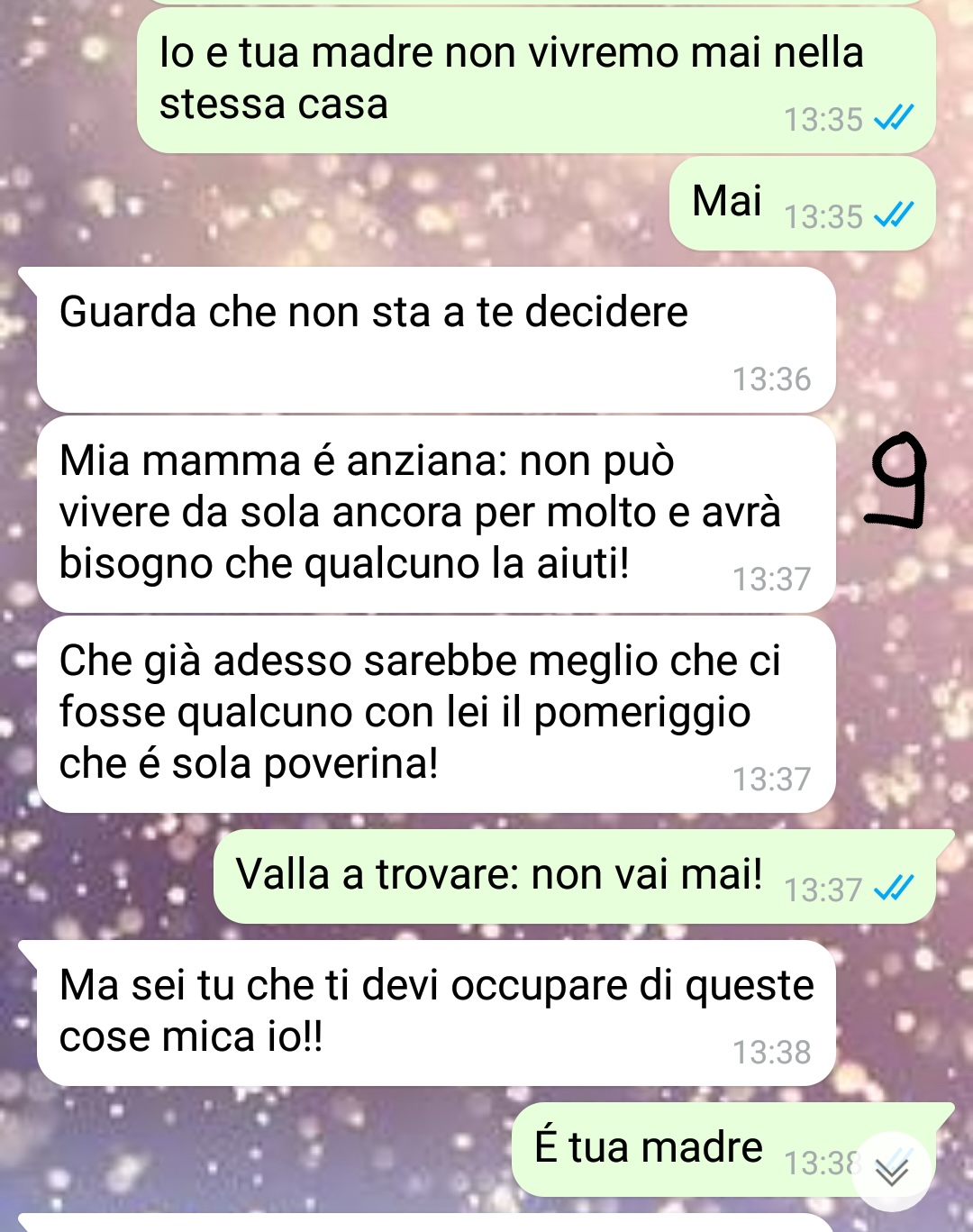Screen dimensions: 973x1232
Task: Select message 'Io e tua madre non vivremo mai'
Action: click(x=536, y=79)
